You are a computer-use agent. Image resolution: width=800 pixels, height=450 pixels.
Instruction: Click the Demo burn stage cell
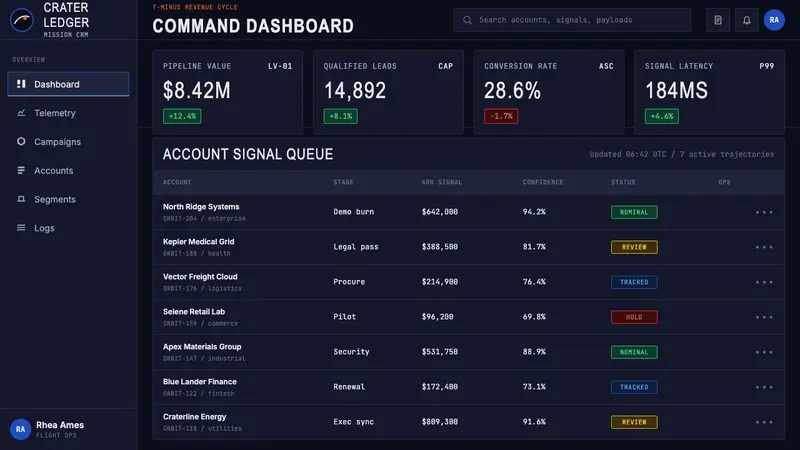click(x=354, y=212)
